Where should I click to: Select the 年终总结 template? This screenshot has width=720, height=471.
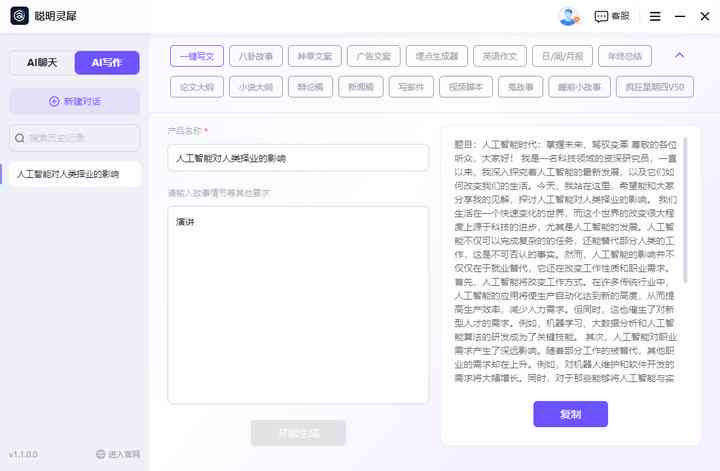pyautogui.click(x=625, y=56)
